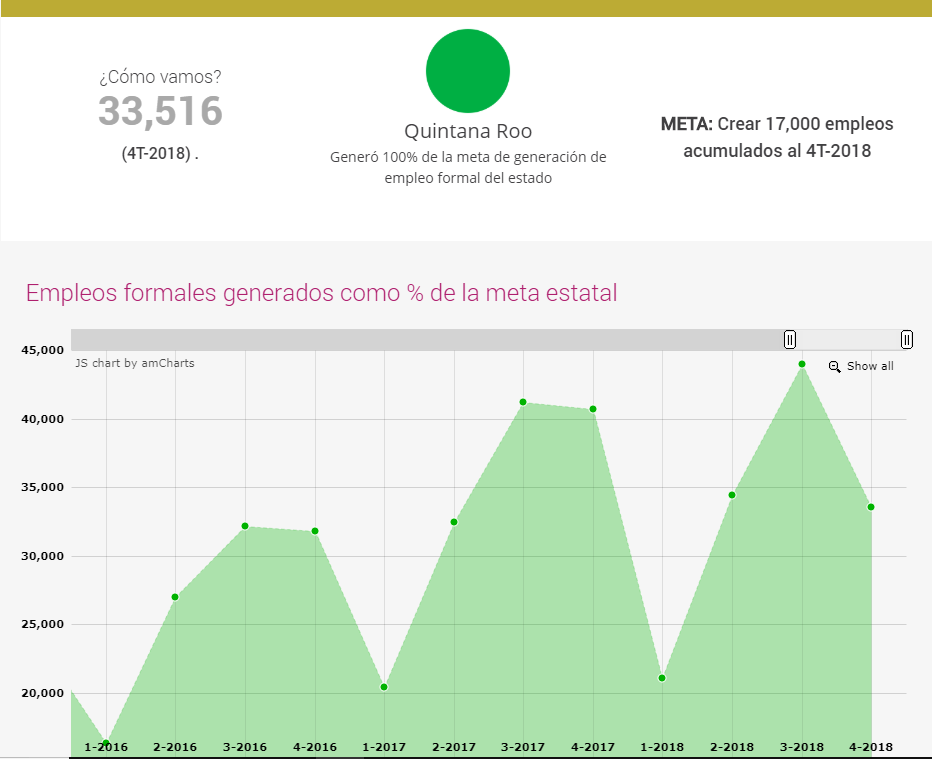Viewport: 932px width, 759px height.
Task: Select the 2-2018 data point
Action: pyautogui.click(x=732, y=495)
